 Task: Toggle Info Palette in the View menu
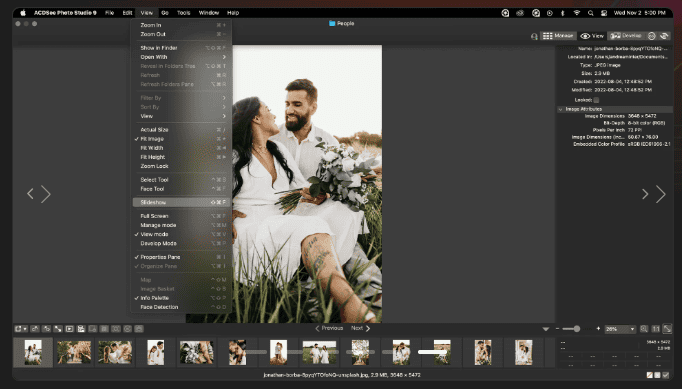pos(181,298)
